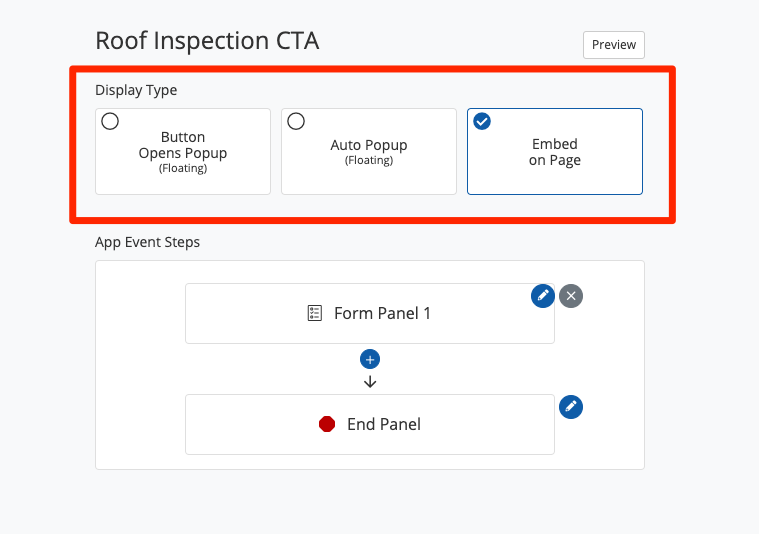759x534 pixels.
Task: Click the form list icon in Form Panel 1
Action: click(x=315, y=313)
